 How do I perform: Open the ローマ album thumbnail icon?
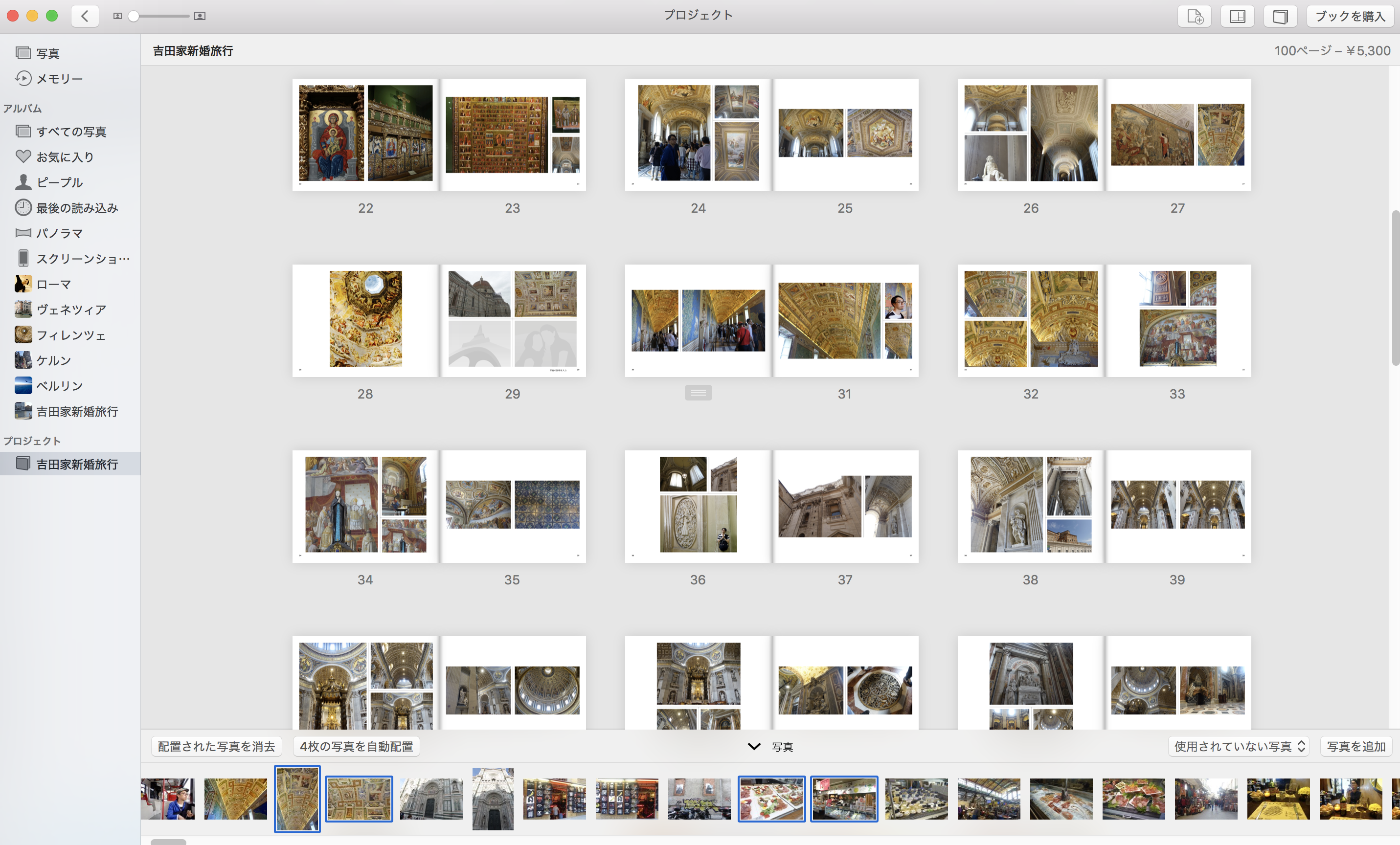point(23,284)
